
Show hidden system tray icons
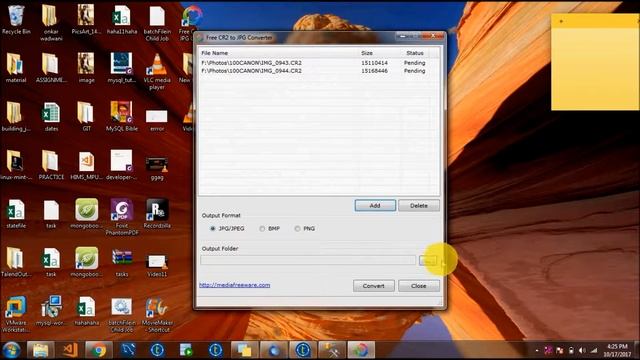[537, 350]
